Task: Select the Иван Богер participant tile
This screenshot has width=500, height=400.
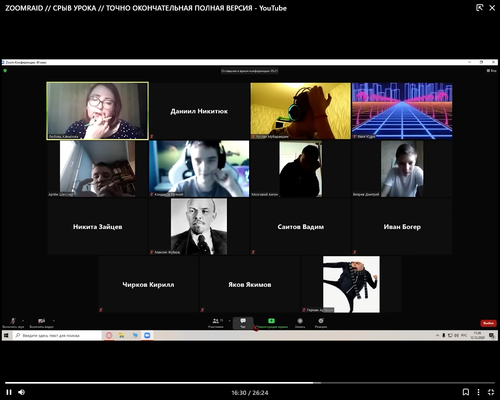Action: coord(402,227)
